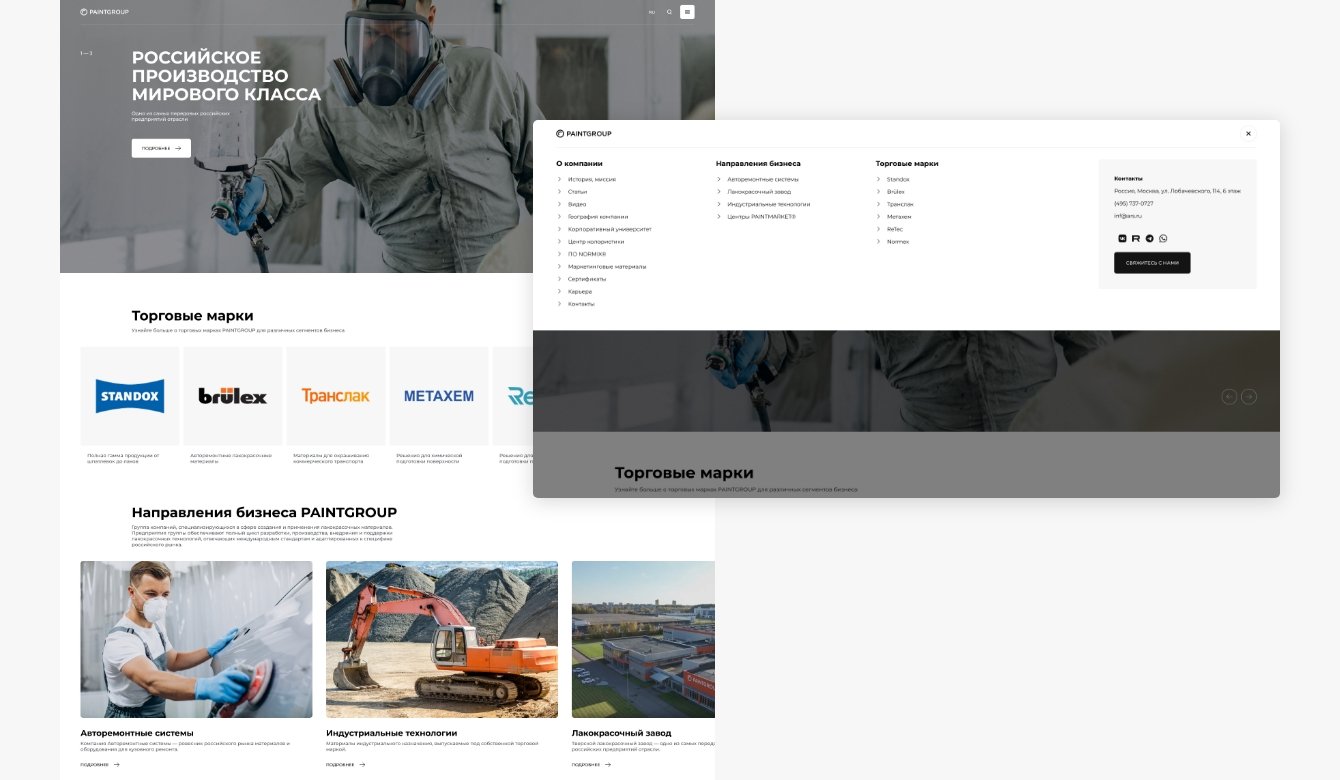Click the Авторемонтные системы card title
This screenshot has height=780, width=1340.
click(137, 733)
